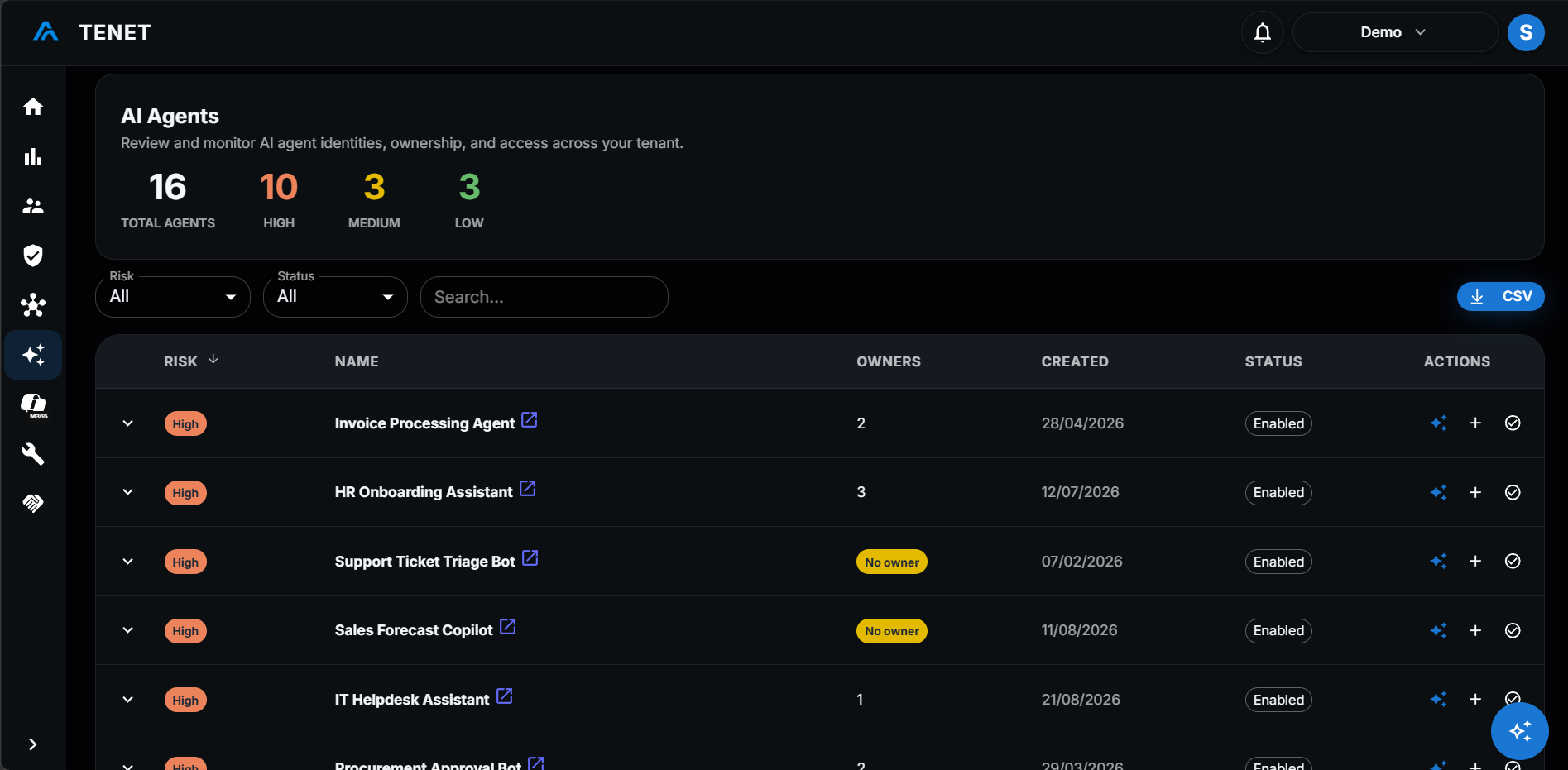
Task: Open the floating AI assistant button
Action: (1519, 731)
